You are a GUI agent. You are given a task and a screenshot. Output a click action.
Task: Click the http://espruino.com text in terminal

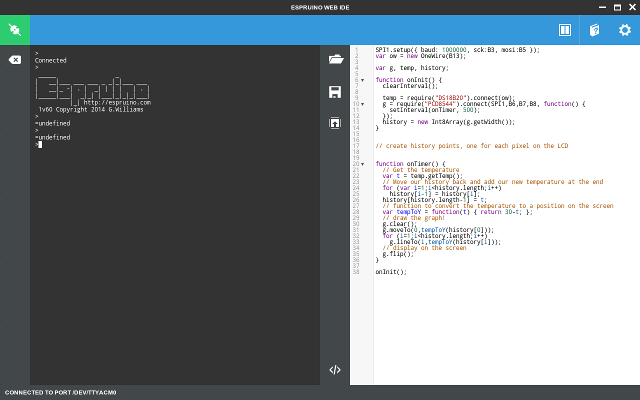tap(117, 102)
